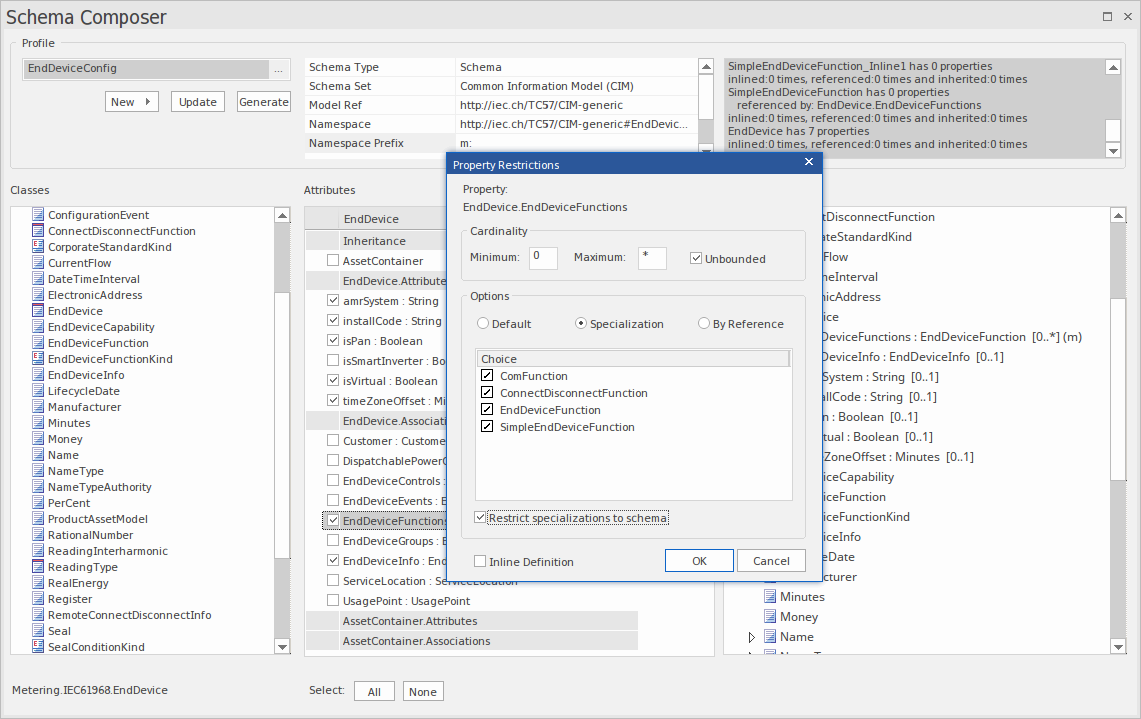
Task: Click OK to confirm property restrictions
Action: point(699,560)
